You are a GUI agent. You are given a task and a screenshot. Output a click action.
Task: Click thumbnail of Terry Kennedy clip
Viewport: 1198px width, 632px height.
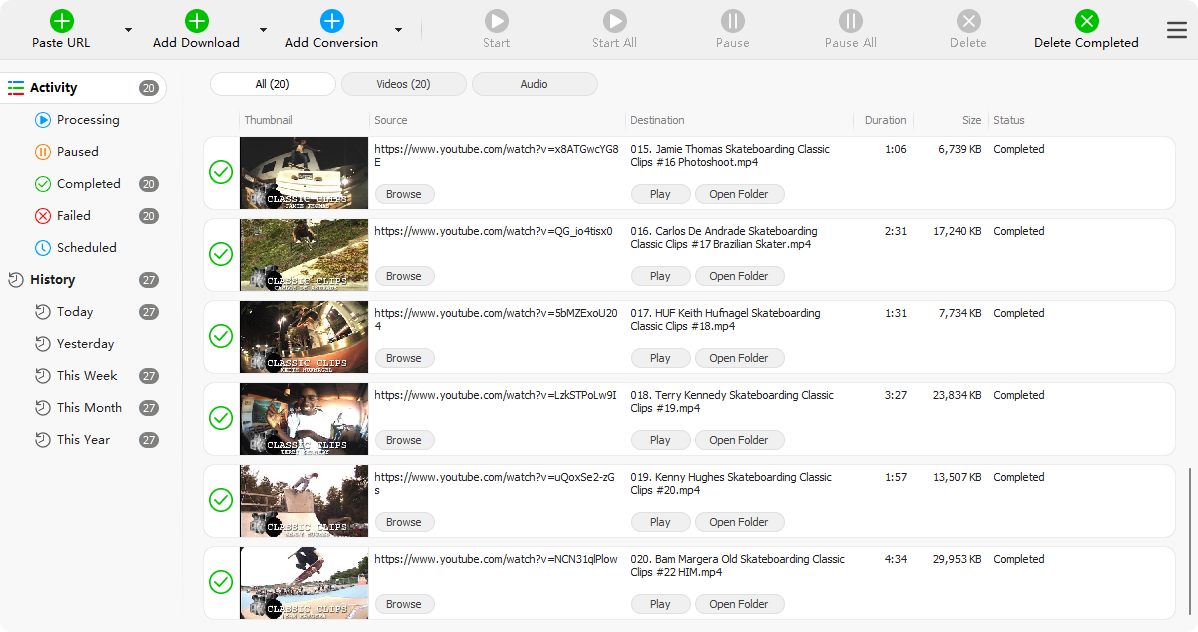coord(304,419)
